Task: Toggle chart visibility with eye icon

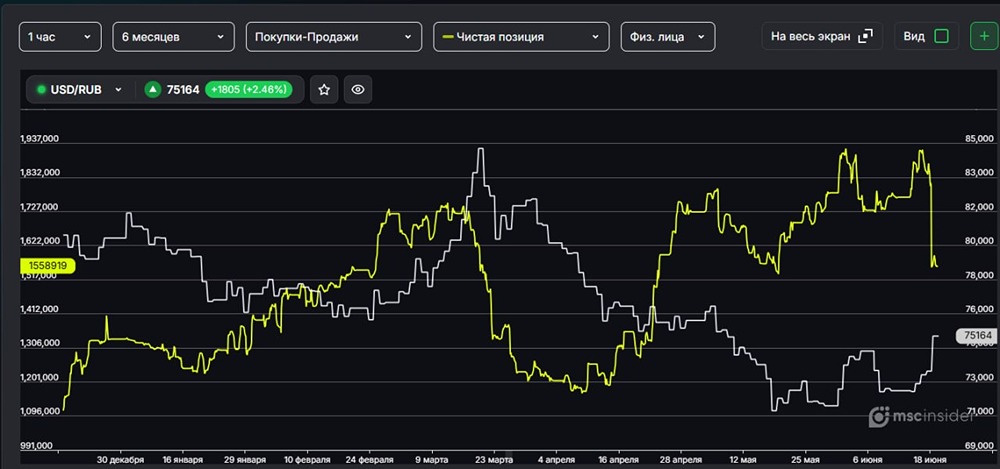Action: click(x=358, y=89)
